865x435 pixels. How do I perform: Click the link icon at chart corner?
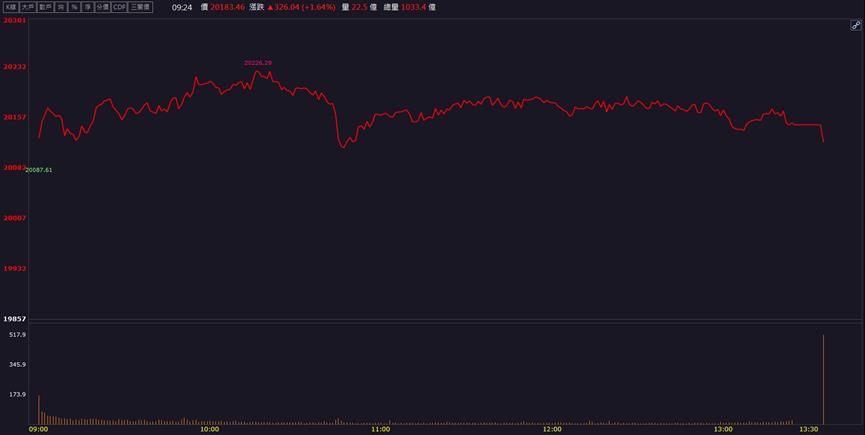pos(856,25)
